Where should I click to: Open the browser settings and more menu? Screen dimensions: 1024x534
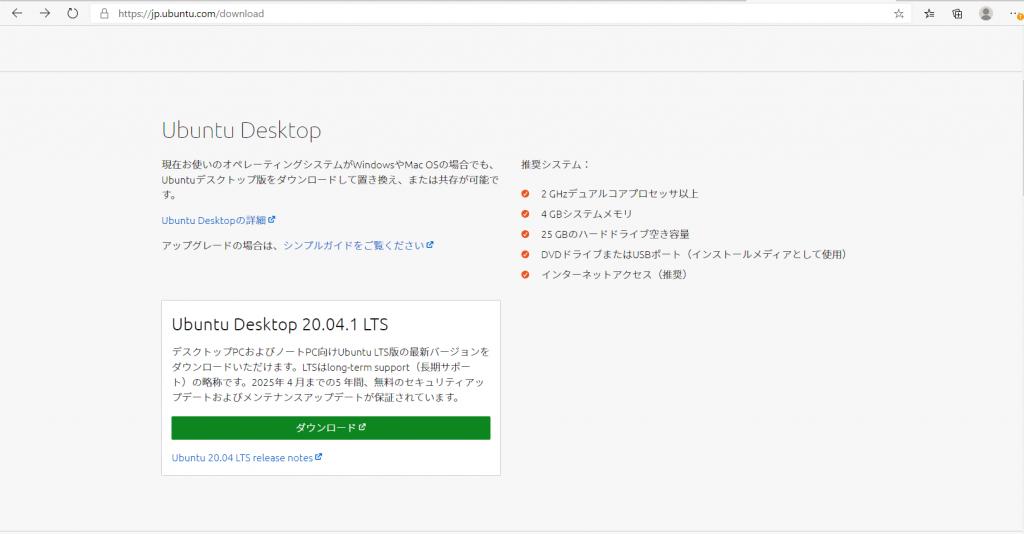[x=1016, y=13]
